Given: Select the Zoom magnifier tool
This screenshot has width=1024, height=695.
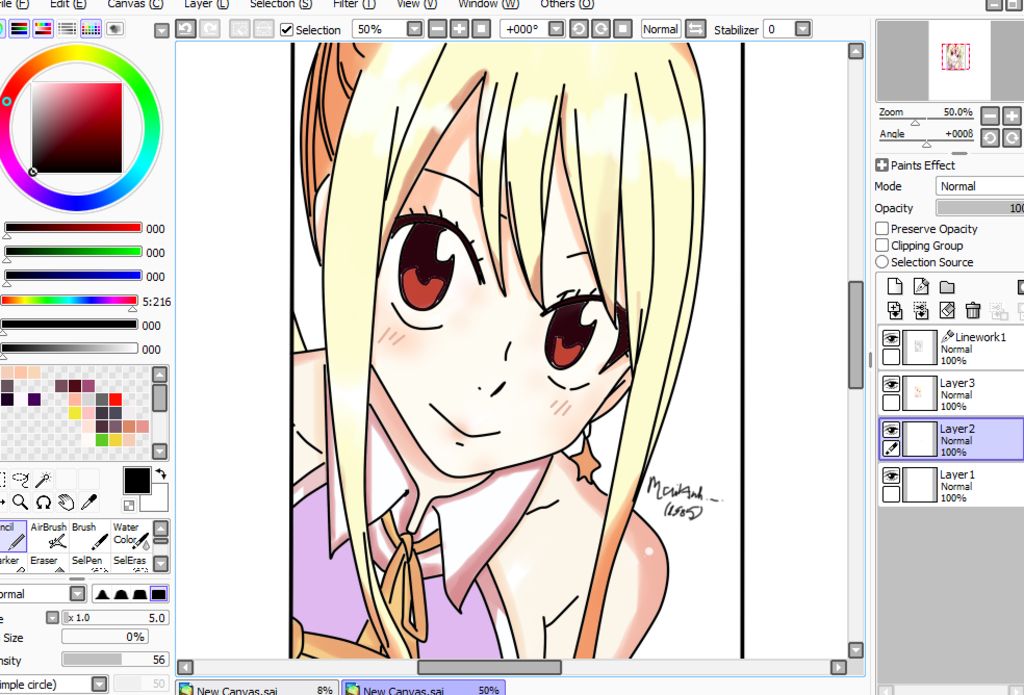Looking at the screenshot, I should [20, 502].
